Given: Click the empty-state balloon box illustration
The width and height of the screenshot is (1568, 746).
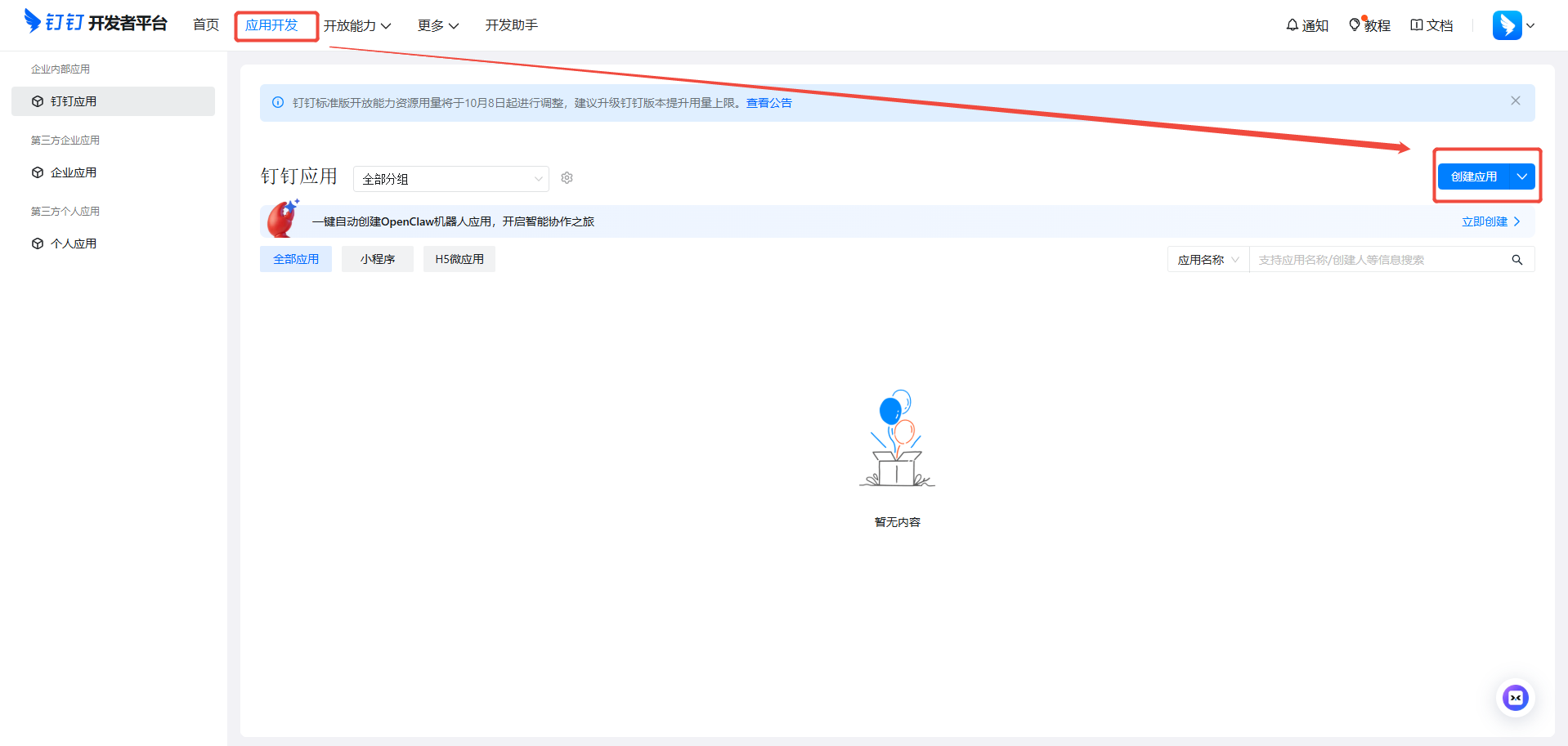Looking at the screenshot, I should (897, 438).
